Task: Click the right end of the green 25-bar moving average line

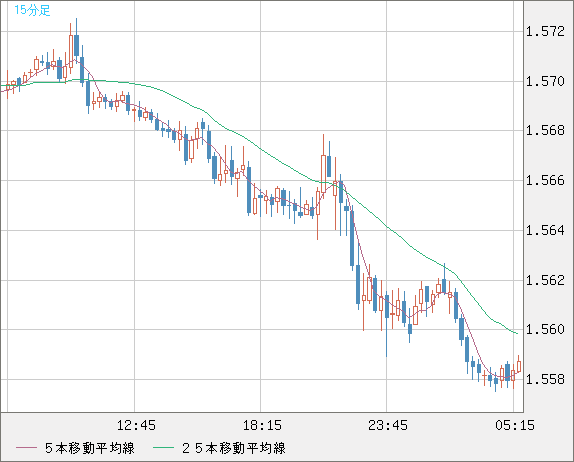Action: [517, 333]
